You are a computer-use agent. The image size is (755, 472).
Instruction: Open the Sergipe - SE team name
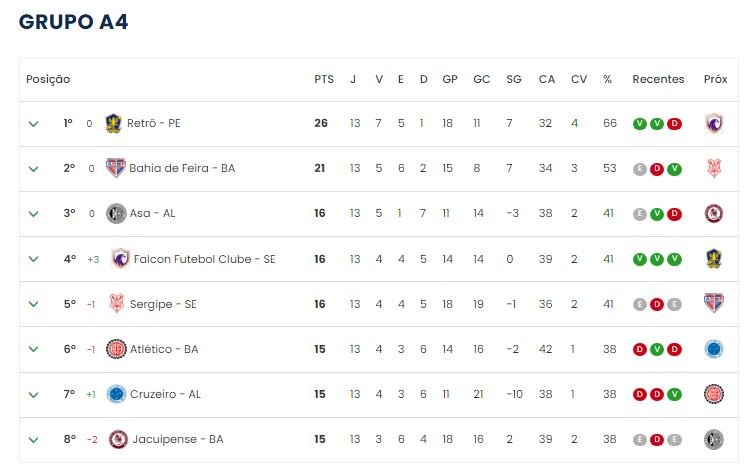tap(163, 304)
